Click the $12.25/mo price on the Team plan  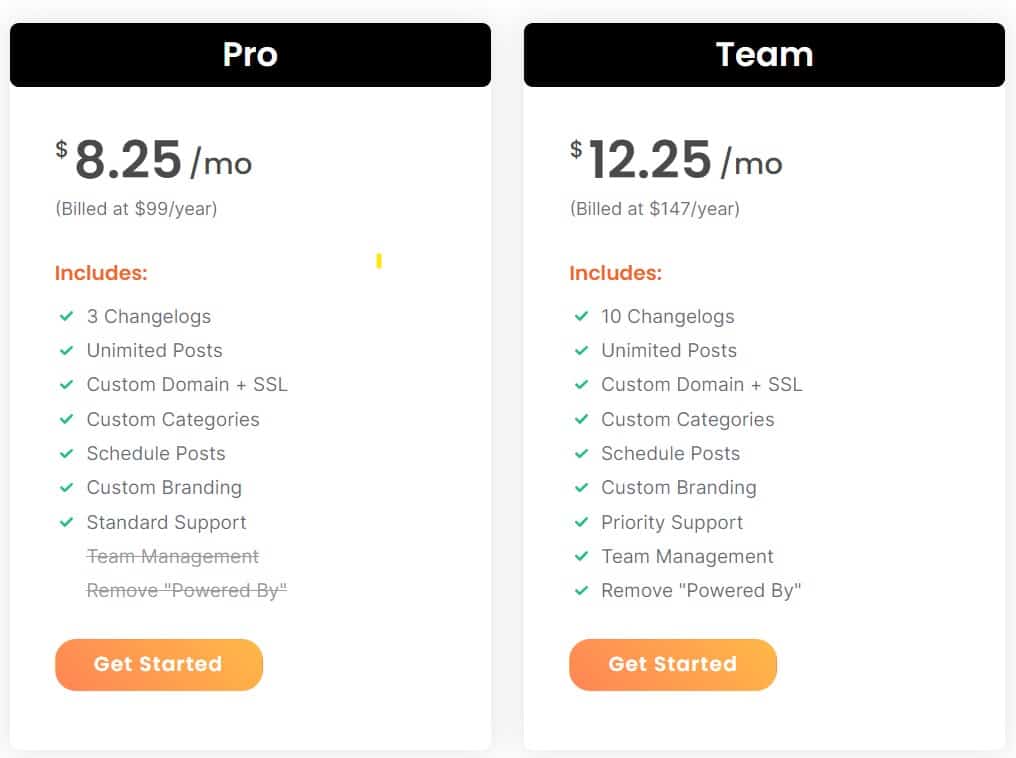[676, 158]
